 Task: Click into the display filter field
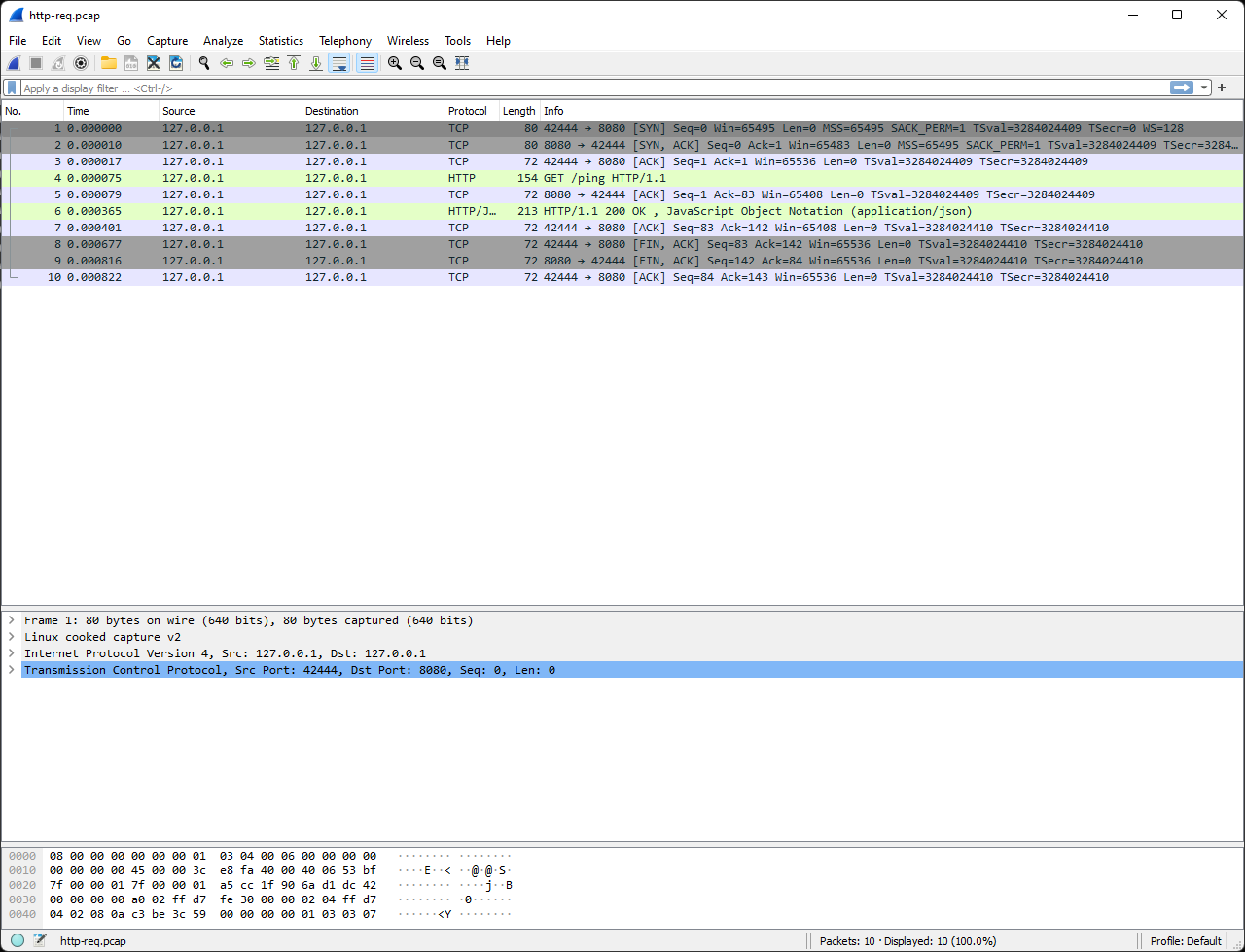click(593, 88)
